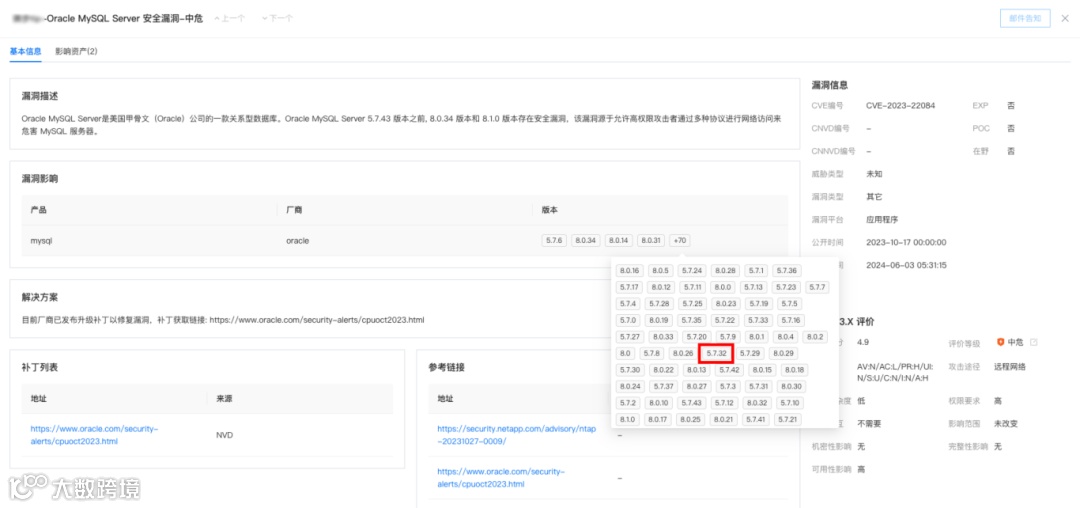Image resolution: width=1080 pixels, height=508 pixels.
Task: Click the 5.7.37 version tag
Action: (x=664, y=386)
